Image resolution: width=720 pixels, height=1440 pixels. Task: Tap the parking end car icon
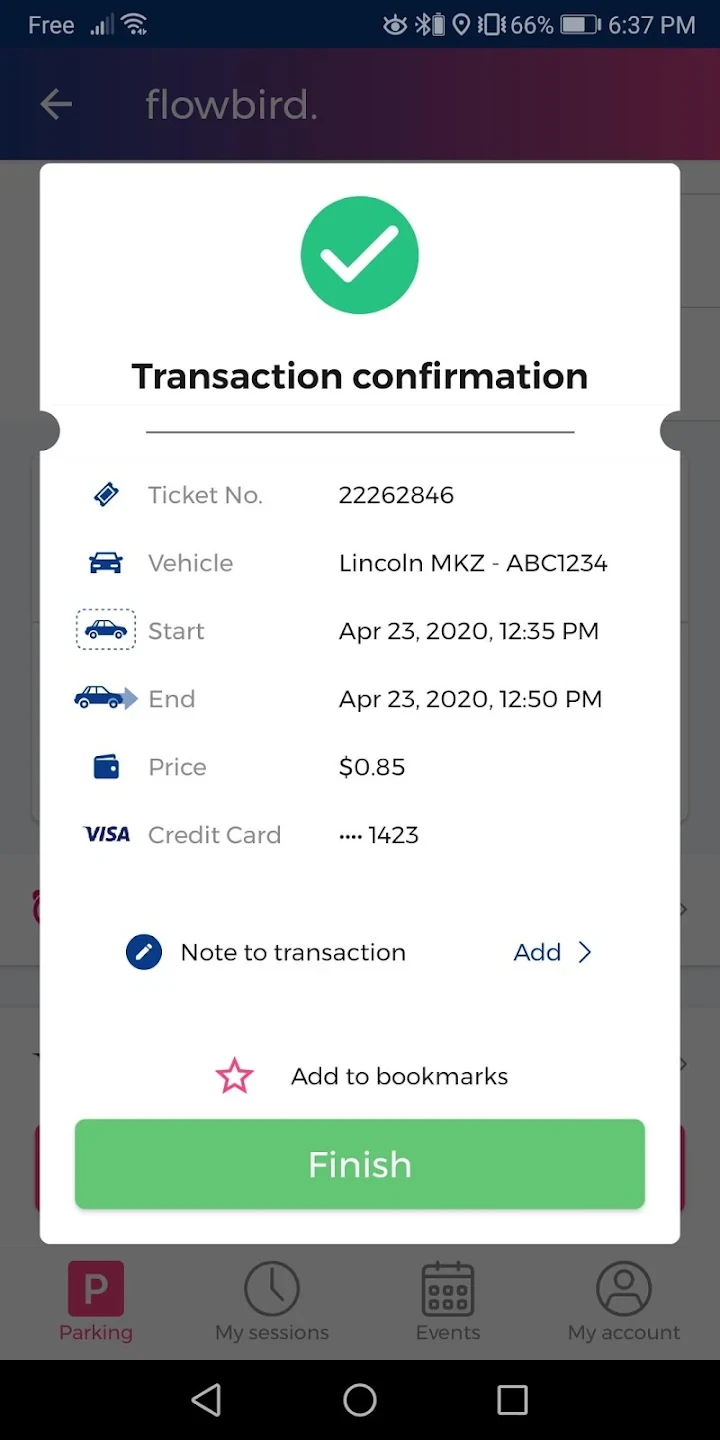[x=105, y=699]
